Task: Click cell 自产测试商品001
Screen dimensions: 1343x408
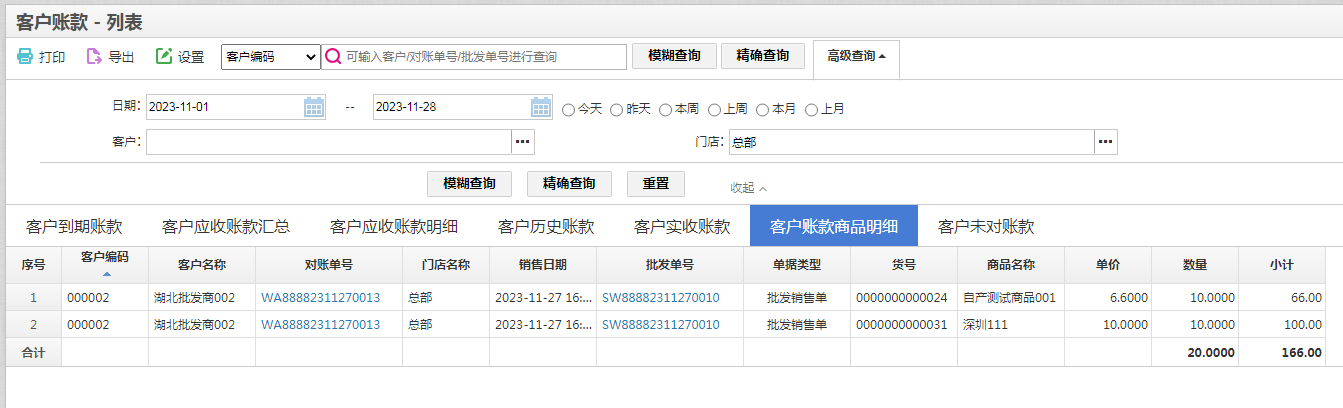Action: coord(1009,297)
